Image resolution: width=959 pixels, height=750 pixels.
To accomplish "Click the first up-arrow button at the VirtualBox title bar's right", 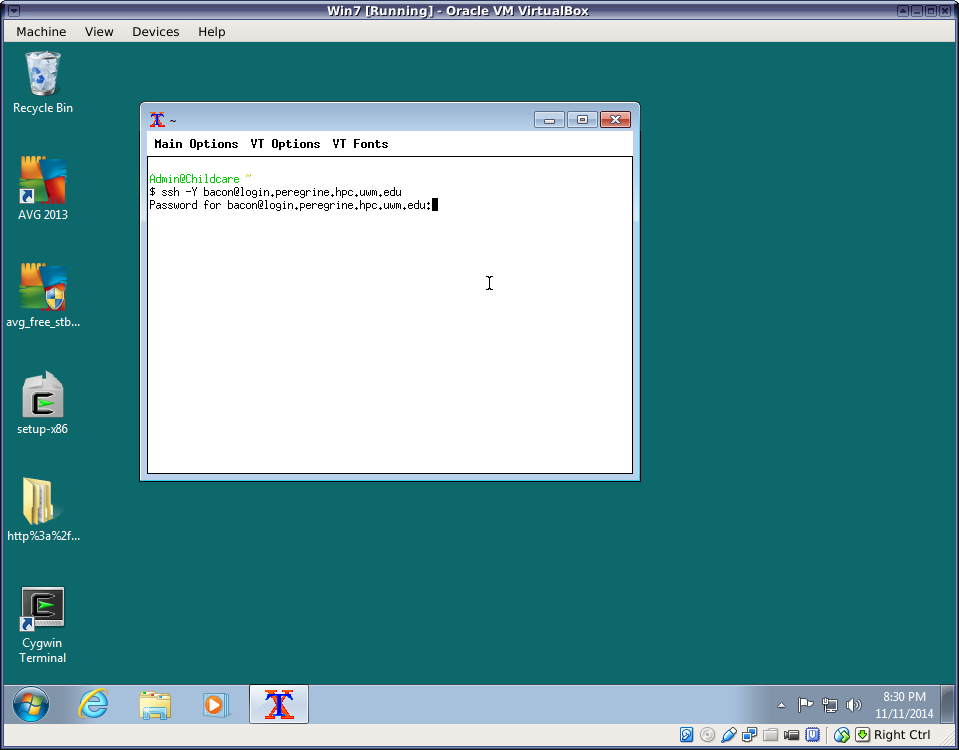I will (903, 11).
